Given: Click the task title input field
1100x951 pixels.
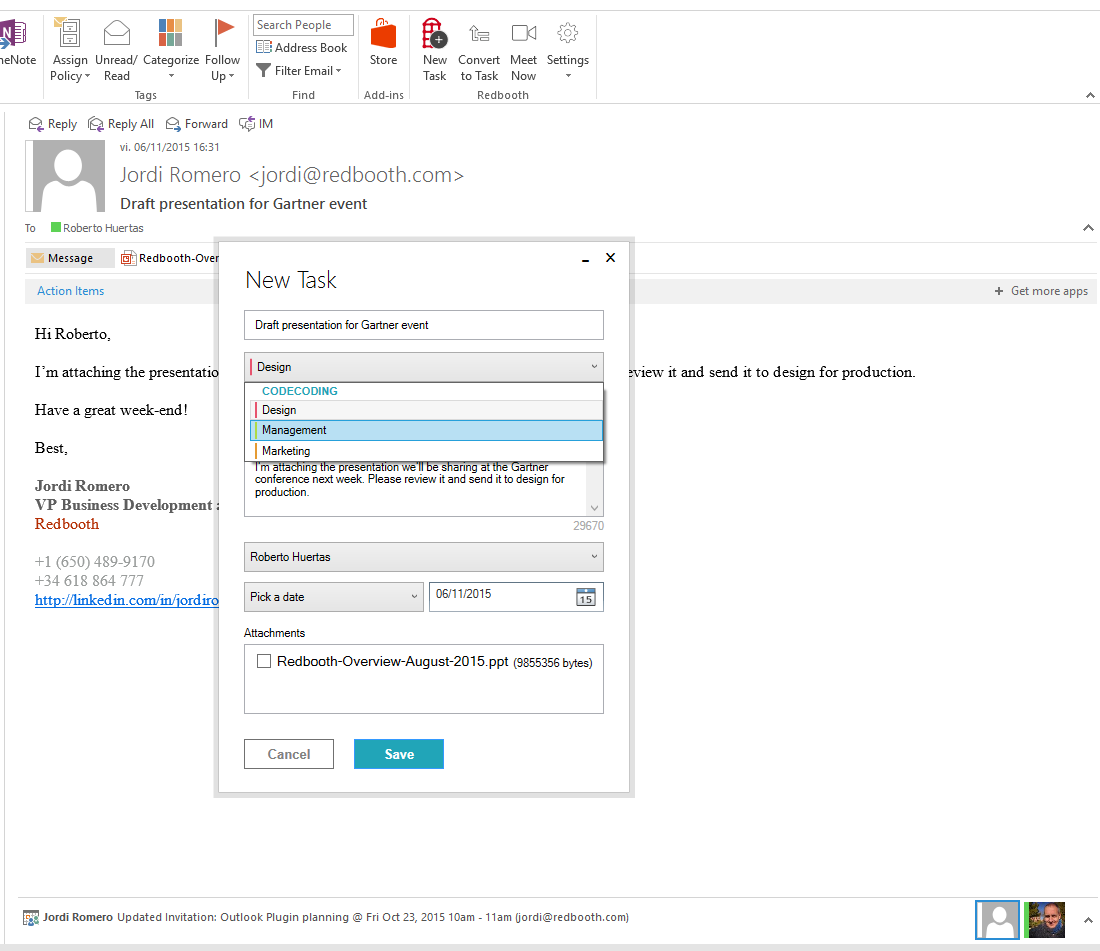Looking at the screenshot, I should click(423, 325).
